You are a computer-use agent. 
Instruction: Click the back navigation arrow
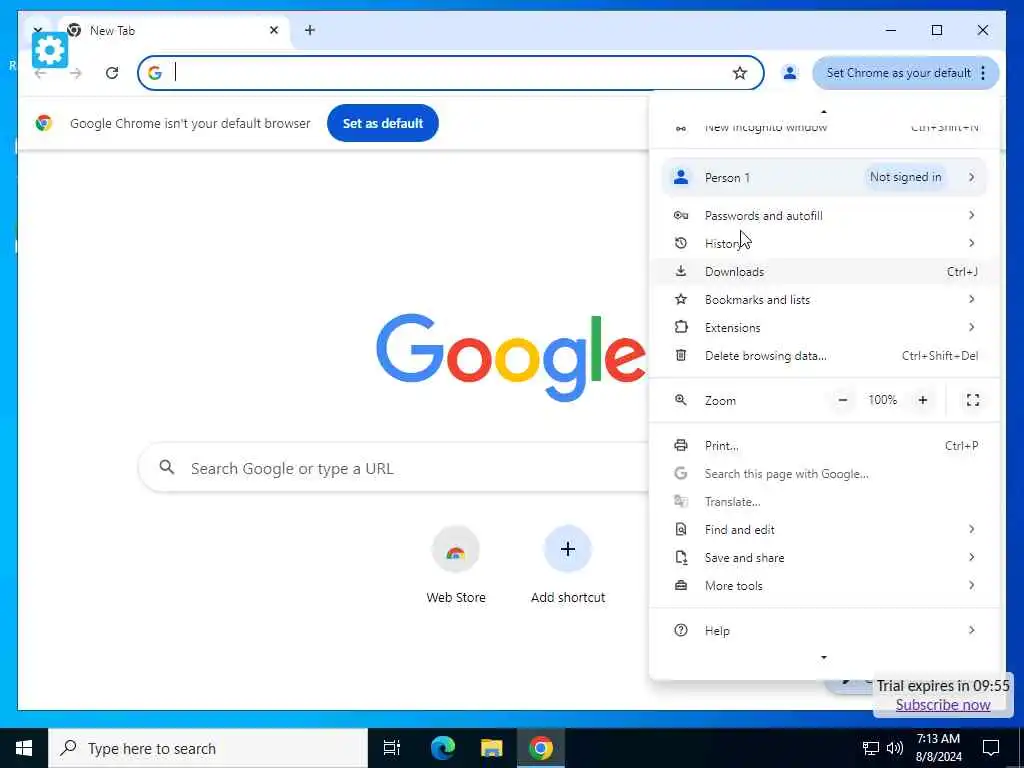tap(40, 72)
